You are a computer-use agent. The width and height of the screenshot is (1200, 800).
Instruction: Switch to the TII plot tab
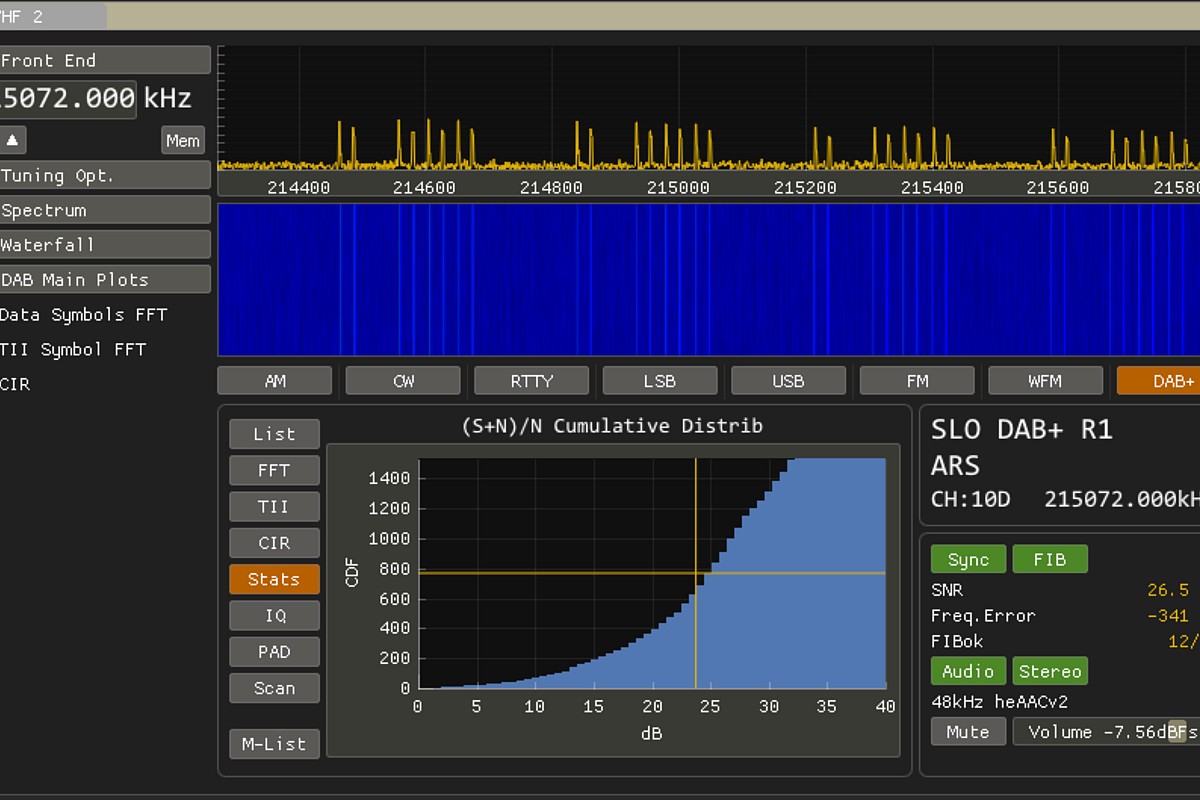(x=274, y=506)
